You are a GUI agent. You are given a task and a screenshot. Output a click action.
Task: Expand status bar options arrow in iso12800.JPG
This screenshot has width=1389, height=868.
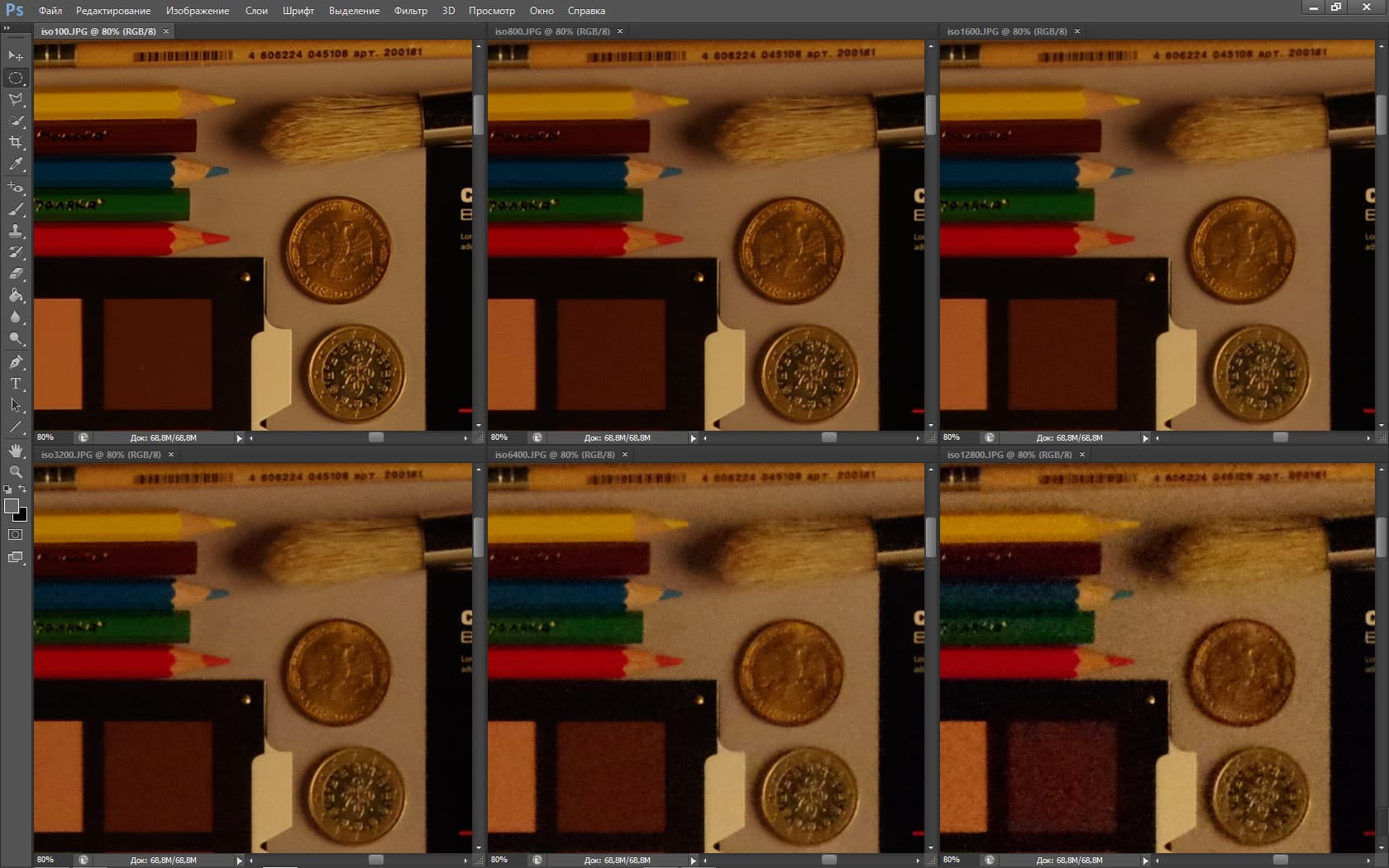click(x=1146, y=861)
